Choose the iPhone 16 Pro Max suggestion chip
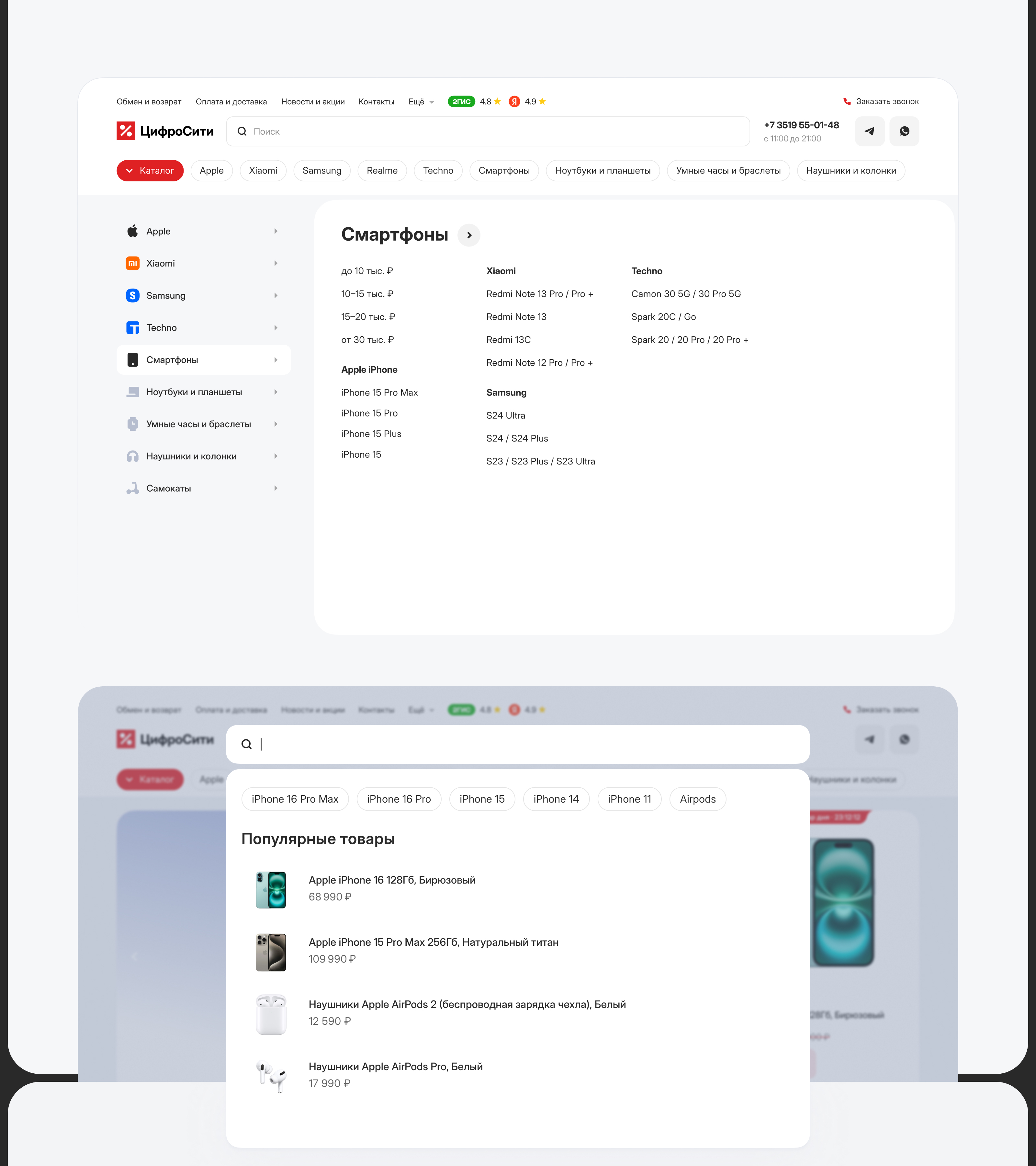The height and width of the screenshot is (1166, 1036). pos(295,799)
